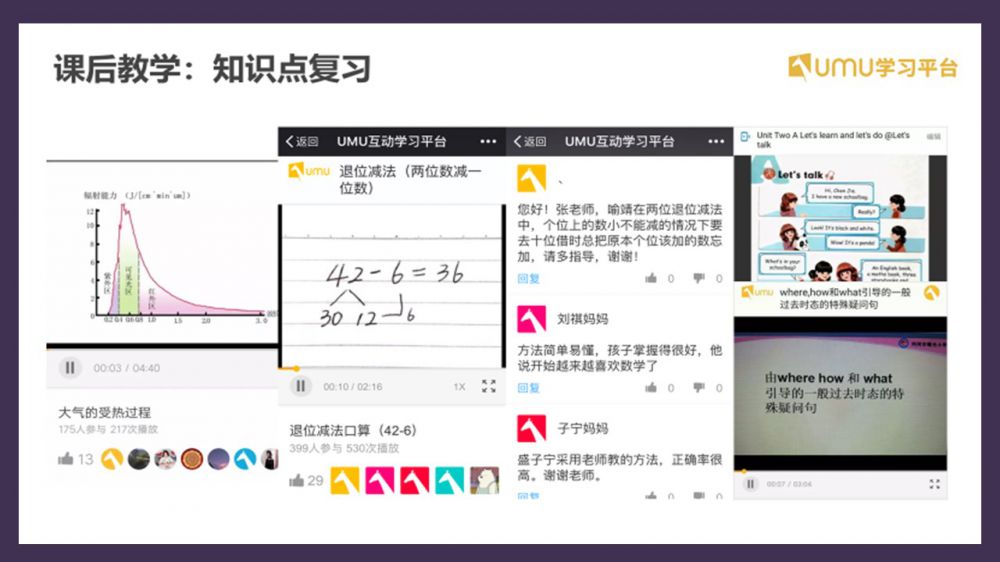Reply to 刘祺妈妈's comment
The width and height of the screenshot is (1000, 562).
528,388
